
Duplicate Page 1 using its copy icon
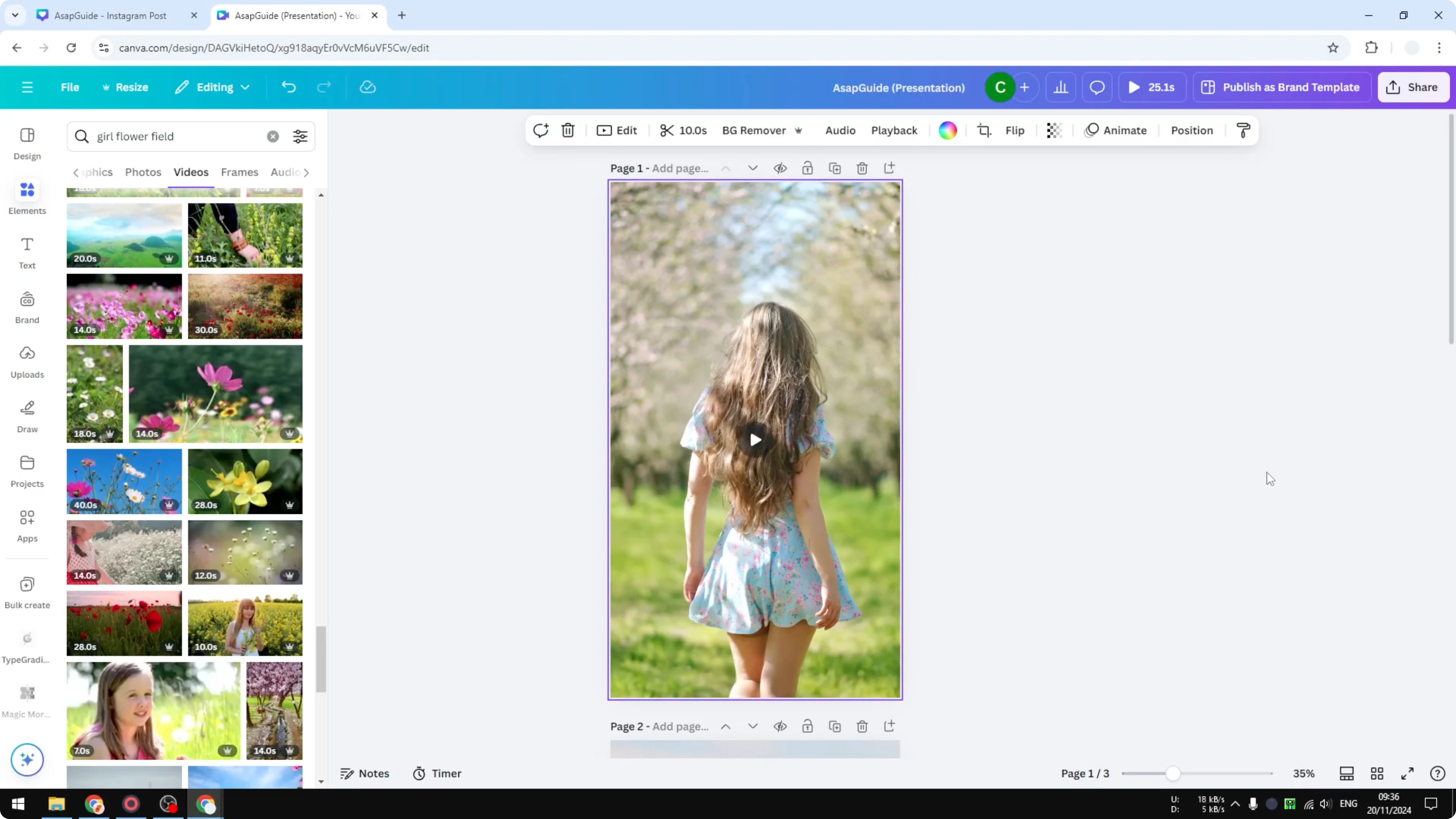(x=835, y=168)
